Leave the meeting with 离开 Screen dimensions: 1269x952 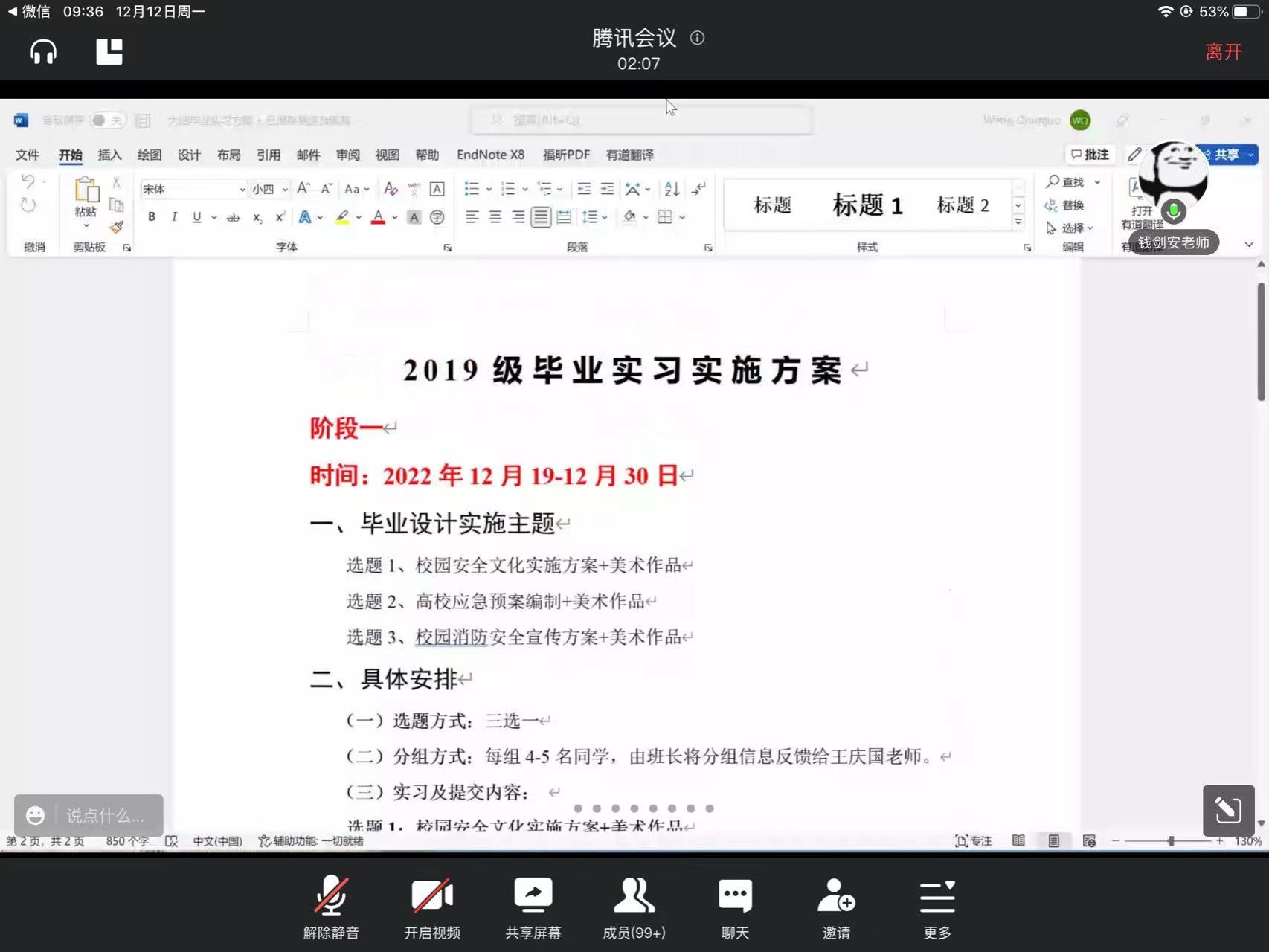[x=1223, y=52]
